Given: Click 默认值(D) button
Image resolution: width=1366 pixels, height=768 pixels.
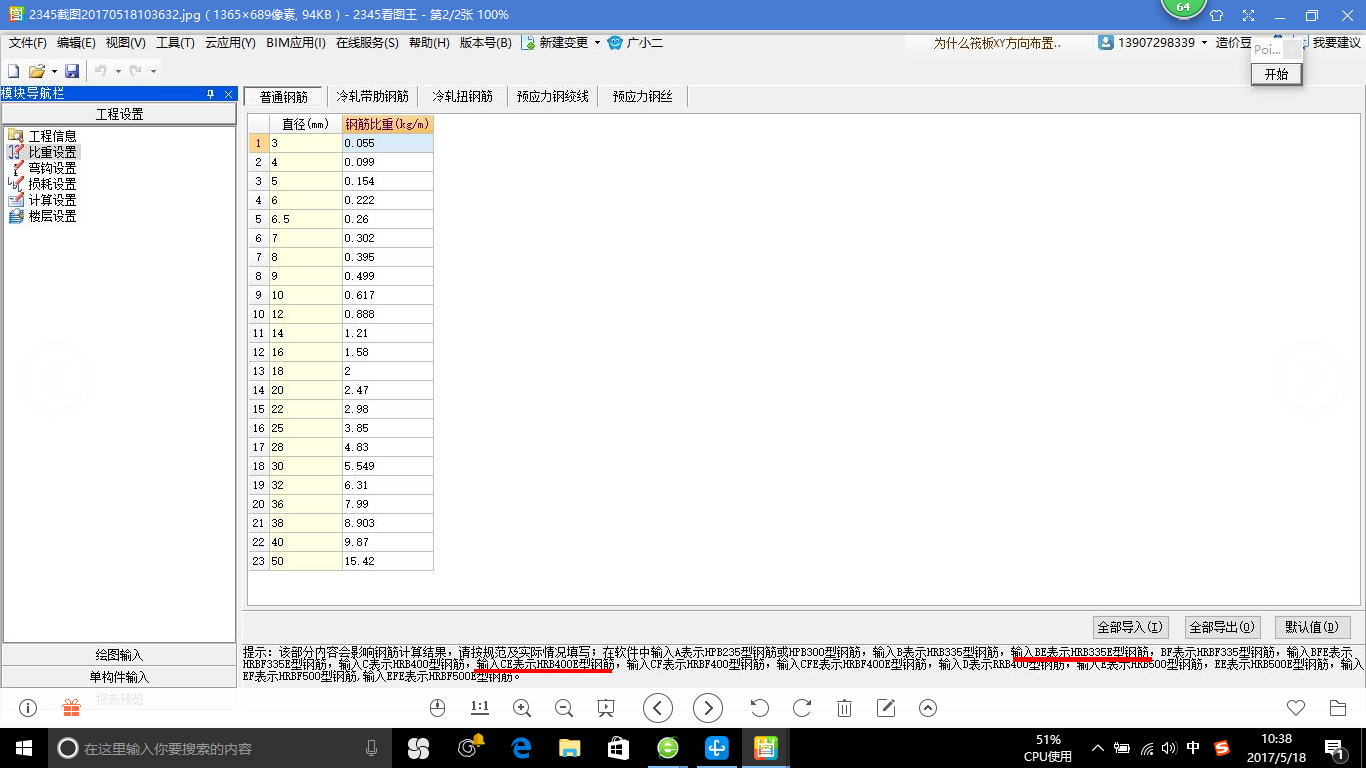Looking at the screenshot, I should [x=1312, y=627].
